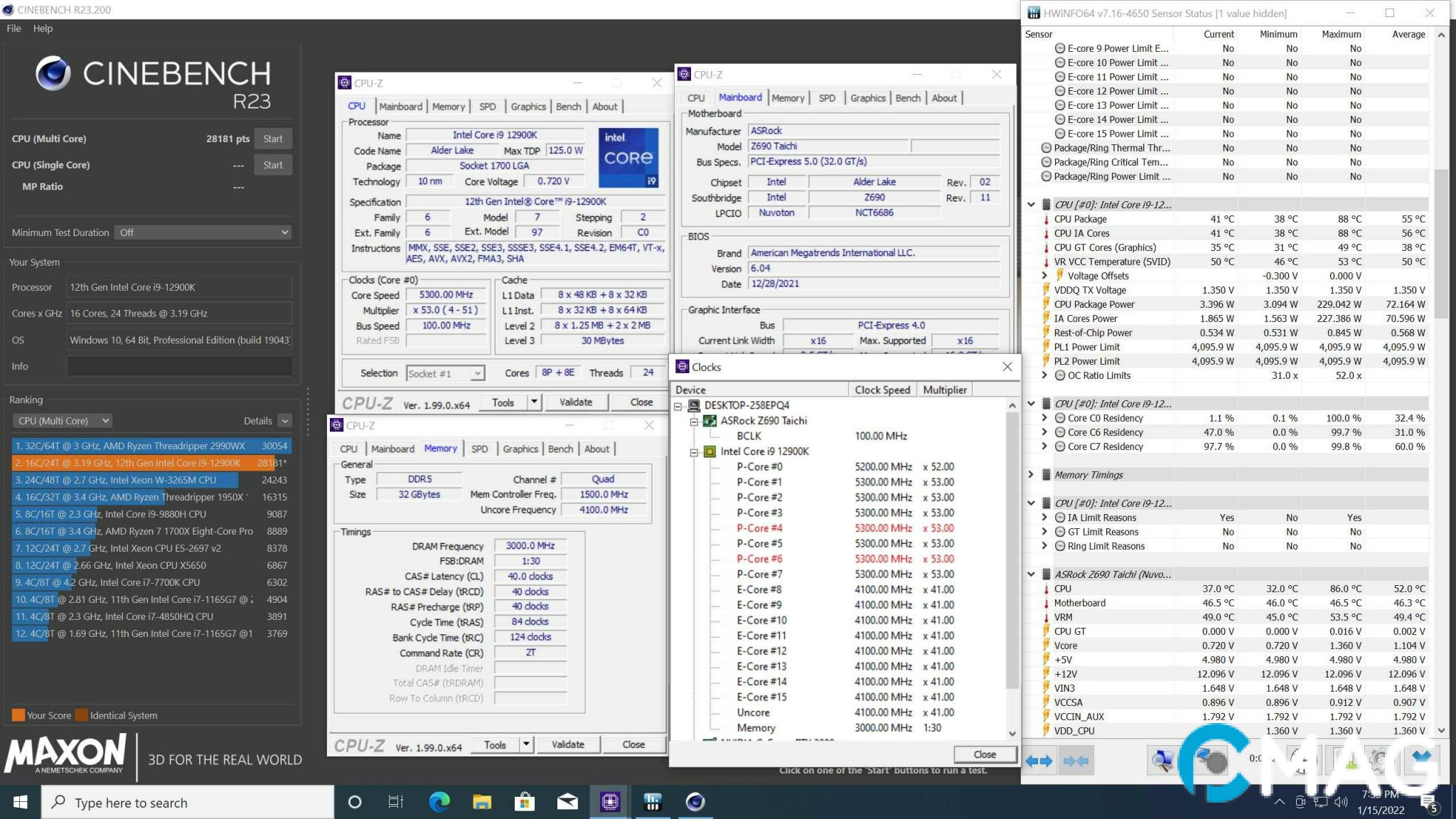1456x819 pixels.
Task: Open Microsoft Edge from the taskbar
Action: (440, 802)
